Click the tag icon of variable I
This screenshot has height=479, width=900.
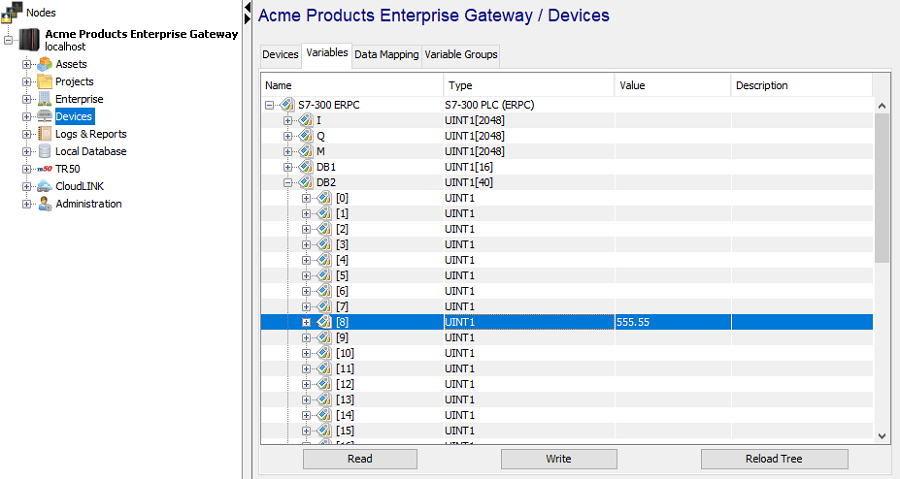click(306, 120)
